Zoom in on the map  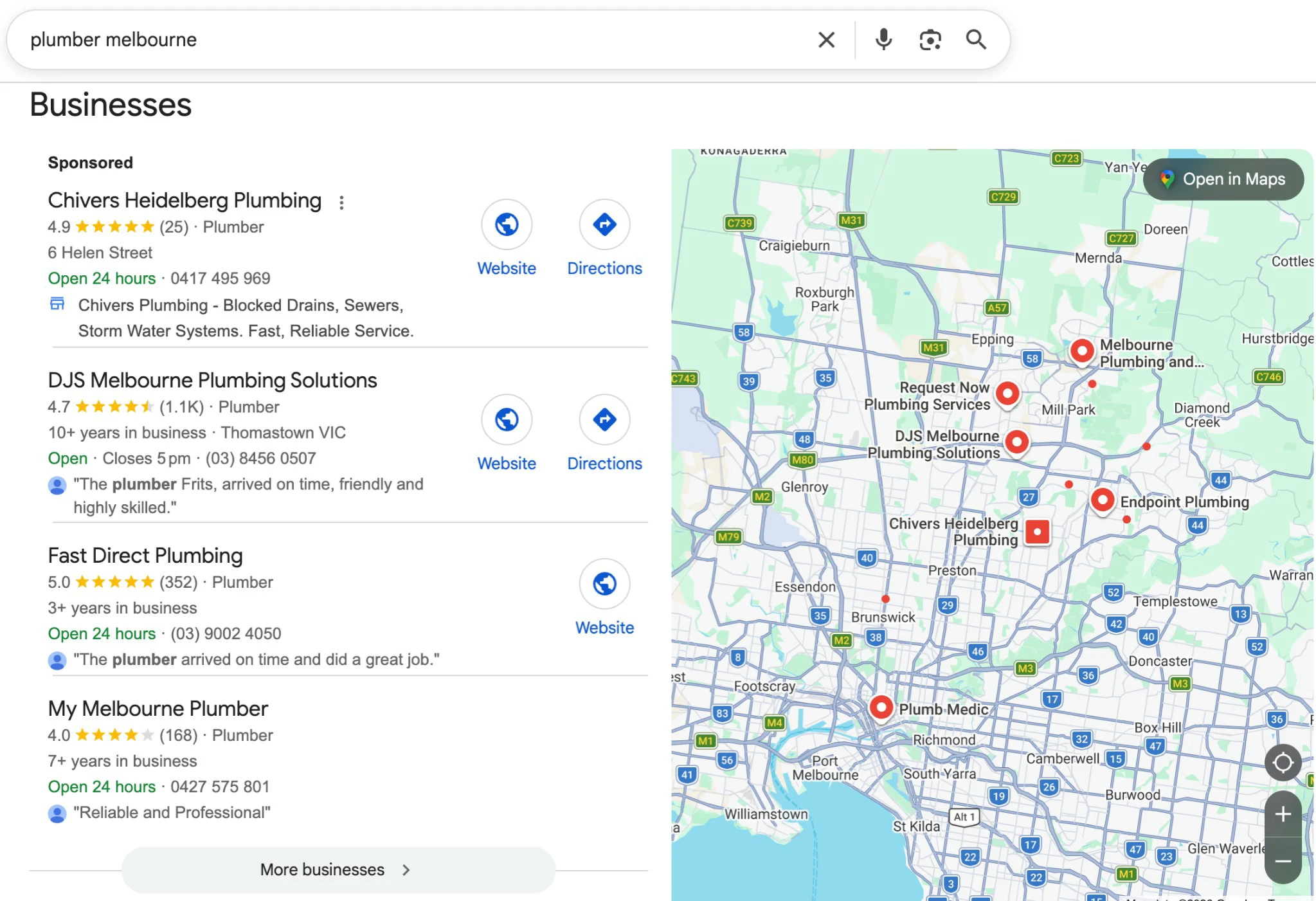1283,814
